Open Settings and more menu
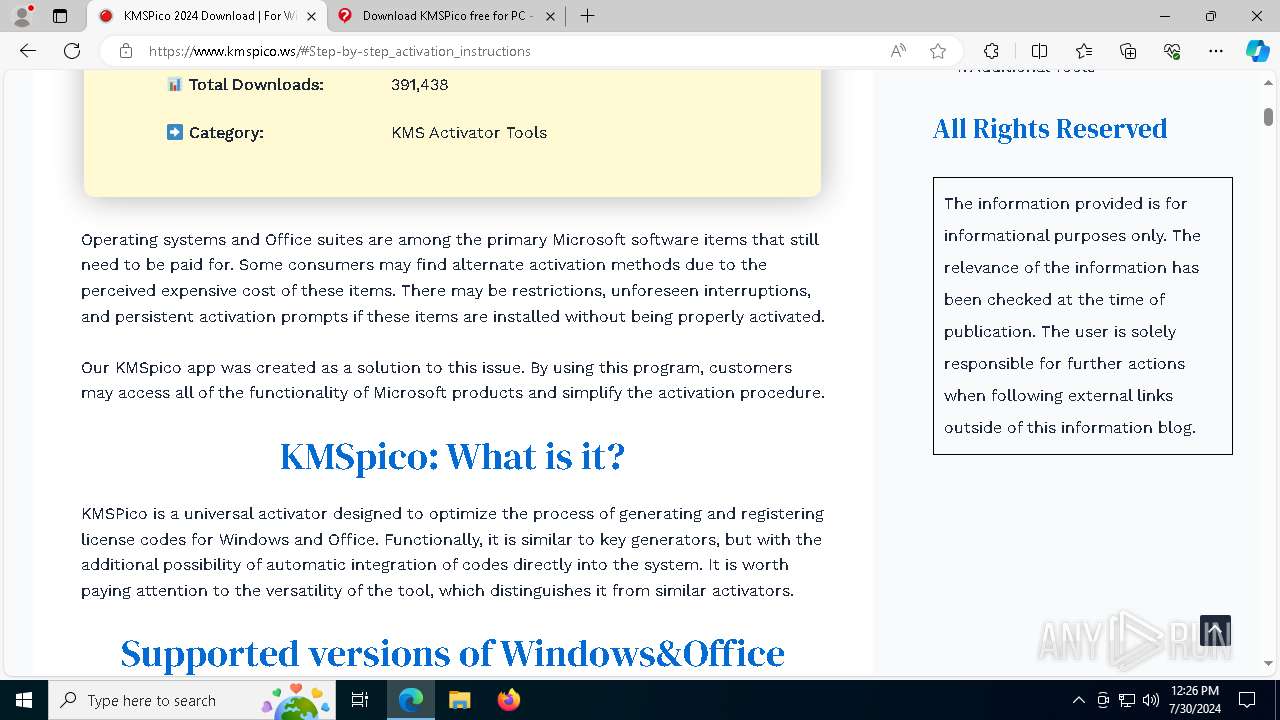The height and width of the screenshot is (720, 1280). (x=1216, y=51)
